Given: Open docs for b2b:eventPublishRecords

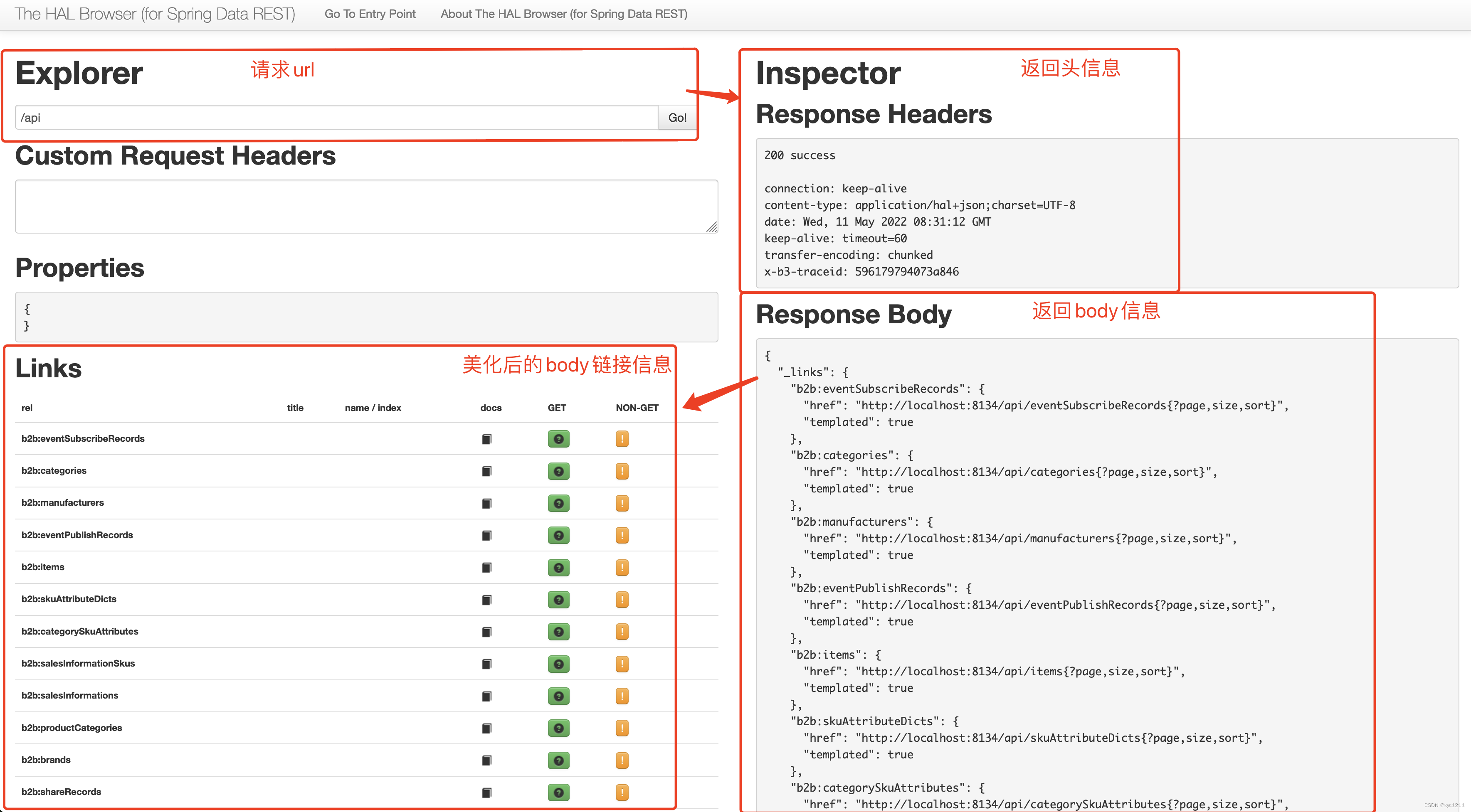Looking at the screenshot, I should [486, 535].
